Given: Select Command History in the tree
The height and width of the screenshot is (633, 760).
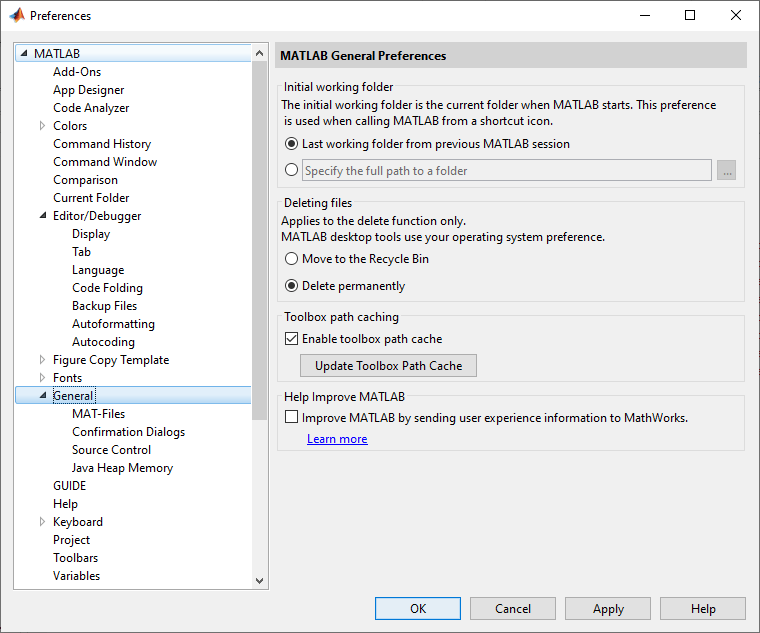Looking at the screenshot, I should (x=102, y=144).
